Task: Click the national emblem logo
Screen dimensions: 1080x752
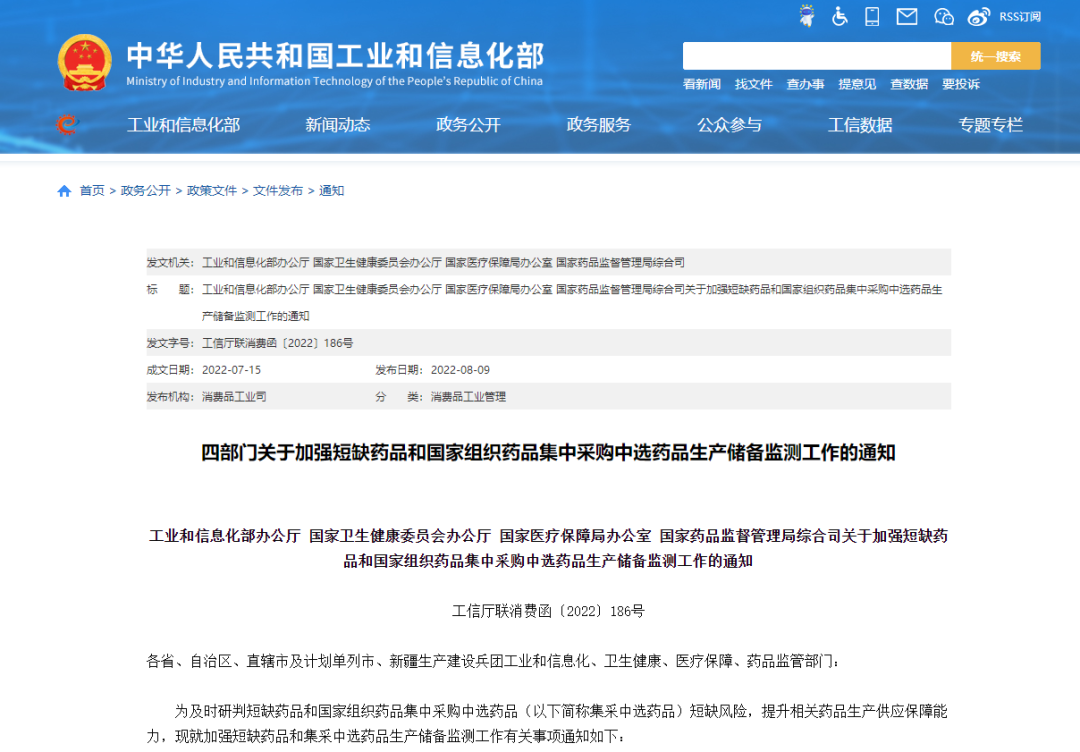Action: coord(84,63)
